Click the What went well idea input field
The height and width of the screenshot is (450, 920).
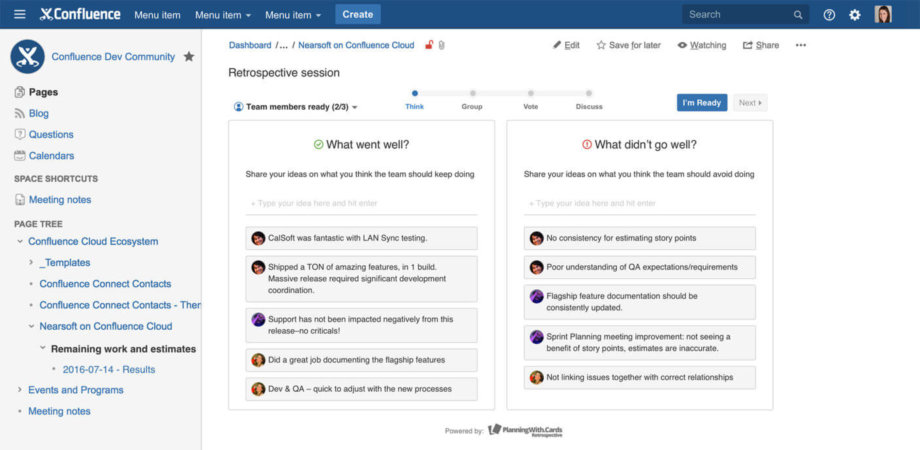pos(361,204)
